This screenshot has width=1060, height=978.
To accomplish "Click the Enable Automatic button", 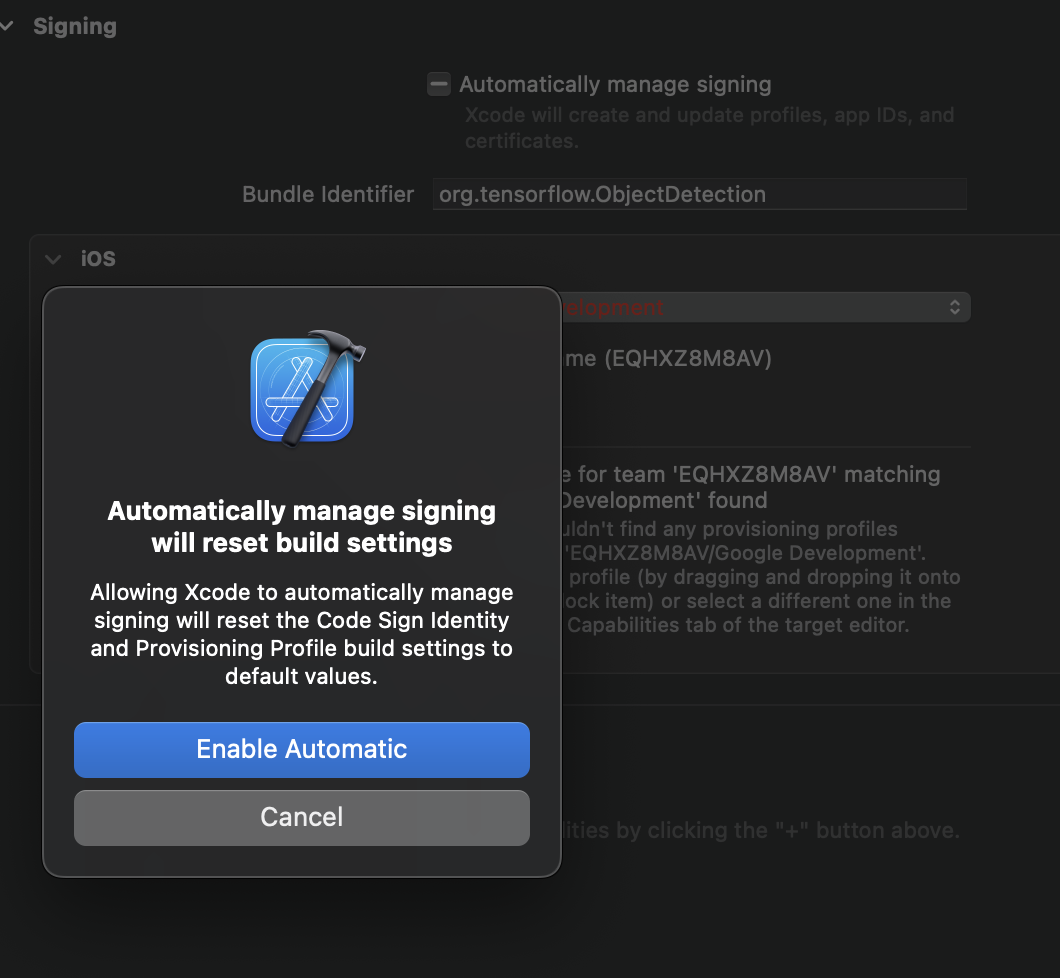I will 302,750.
